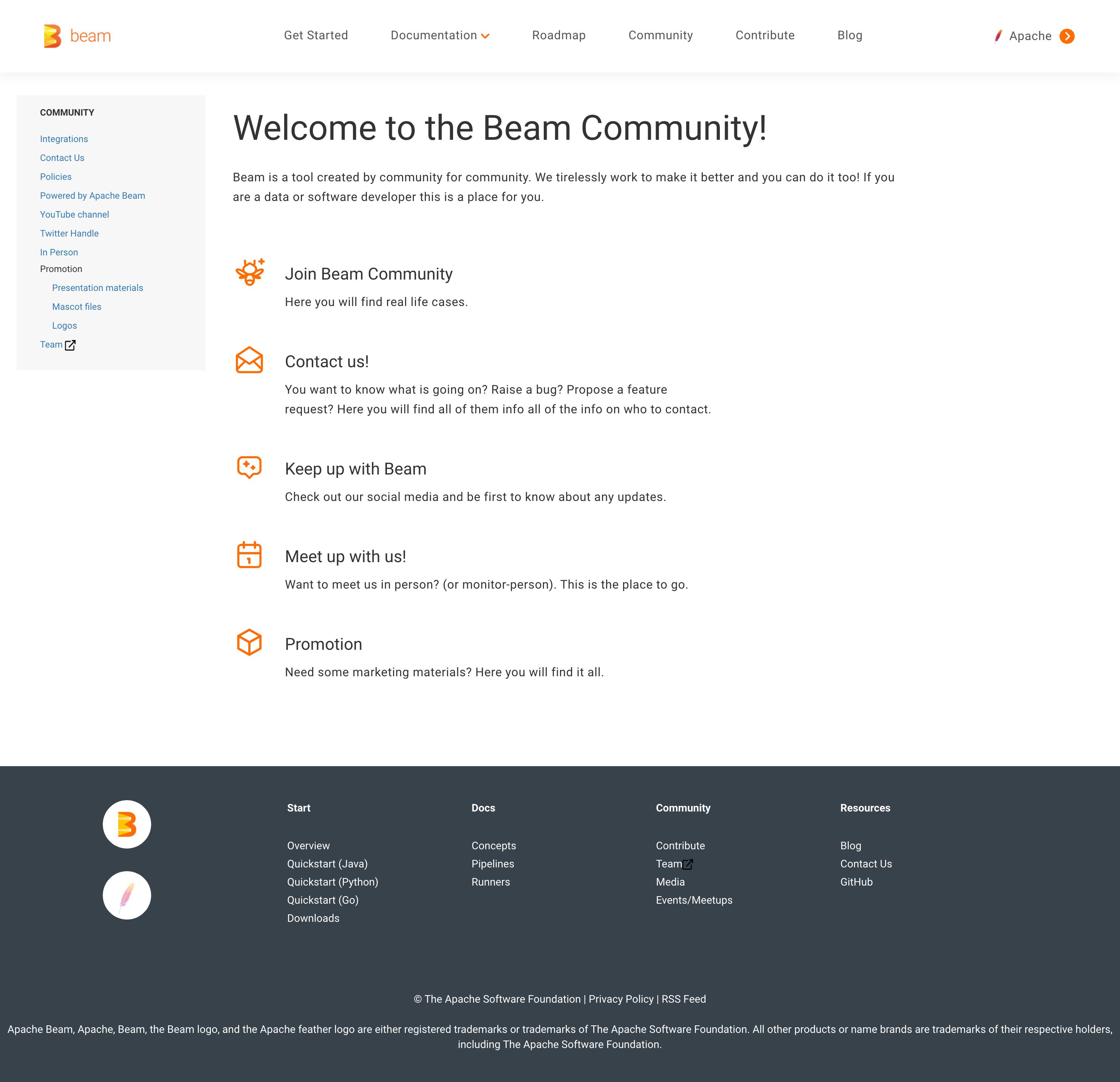Image resolution: width=1120 pixels, height=1082 pixels.
Task: Open the Roadmap nav item
Action: (x=558, y=36)
